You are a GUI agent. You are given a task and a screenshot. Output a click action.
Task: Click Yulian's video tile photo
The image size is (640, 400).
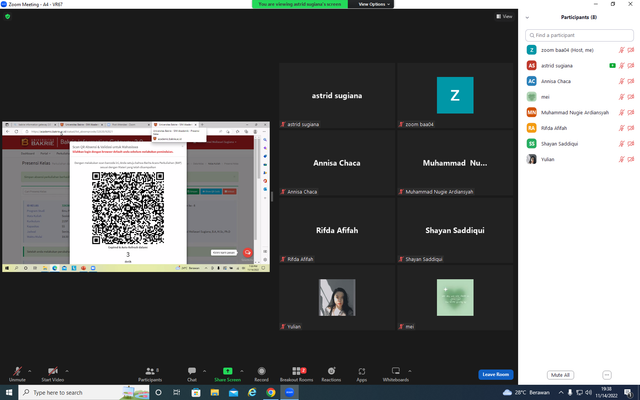[337, 298]
